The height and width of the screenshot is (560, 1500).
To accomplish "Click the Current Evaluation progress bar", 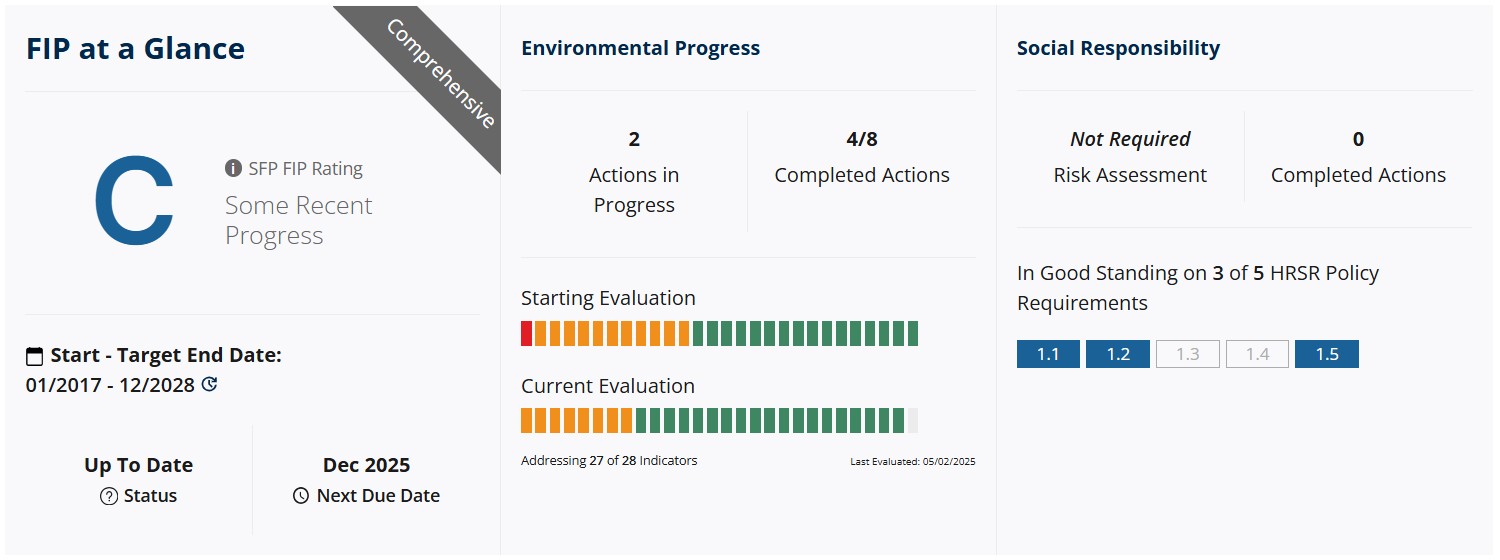I will click(x=719, y=421).
